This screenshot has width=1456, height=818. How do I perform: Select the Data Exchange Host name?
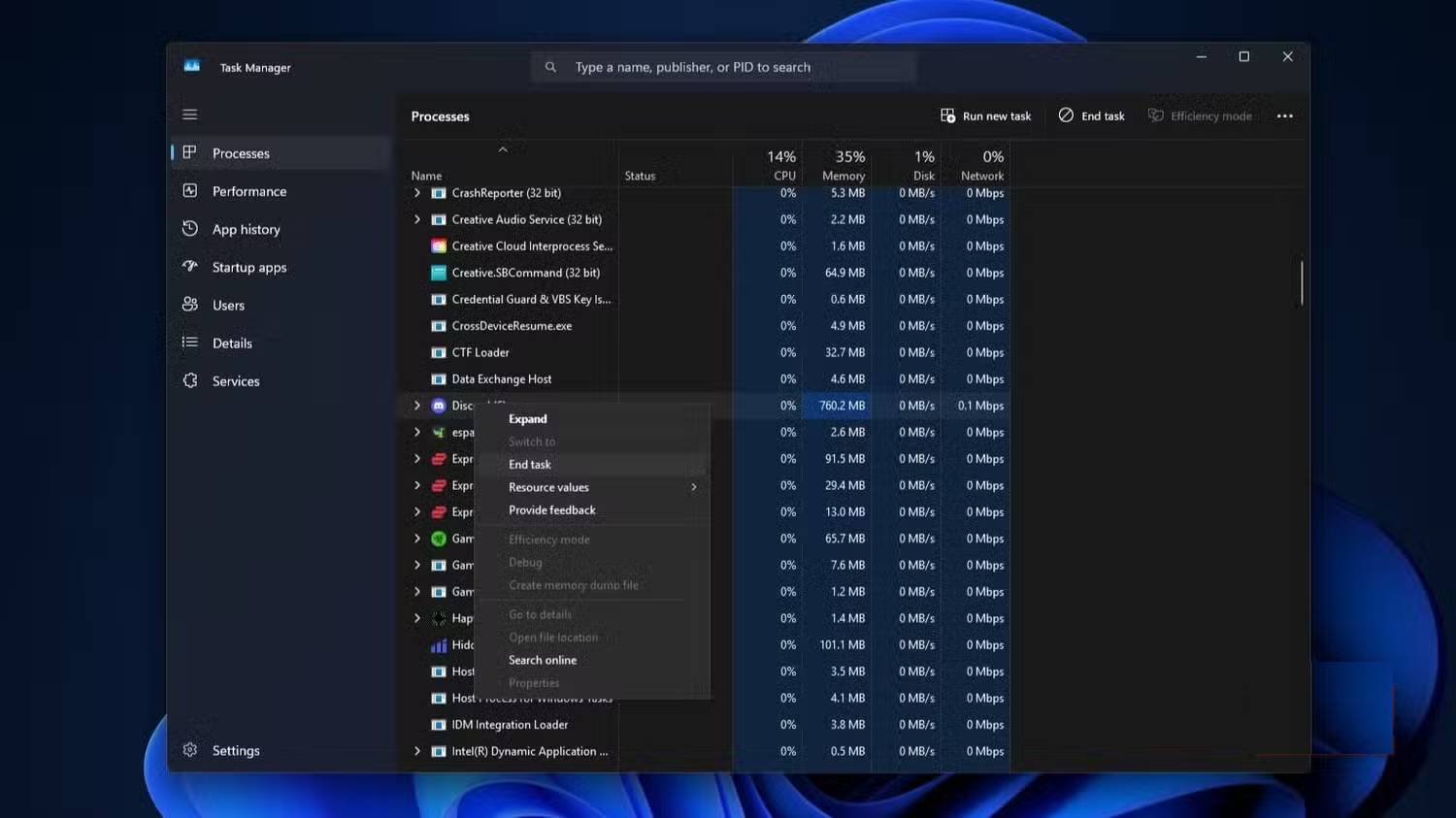(x=502, y=379)
